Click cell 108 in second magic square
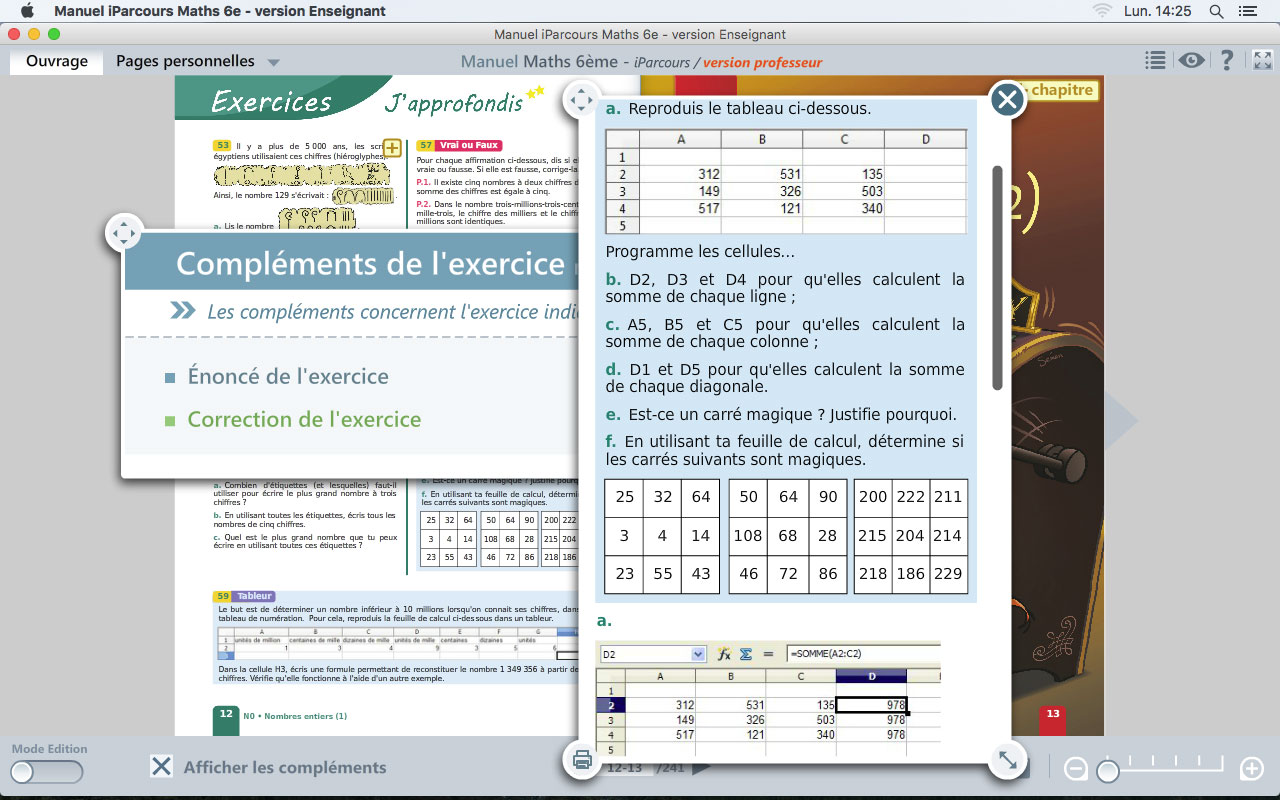 pos(748,535)
